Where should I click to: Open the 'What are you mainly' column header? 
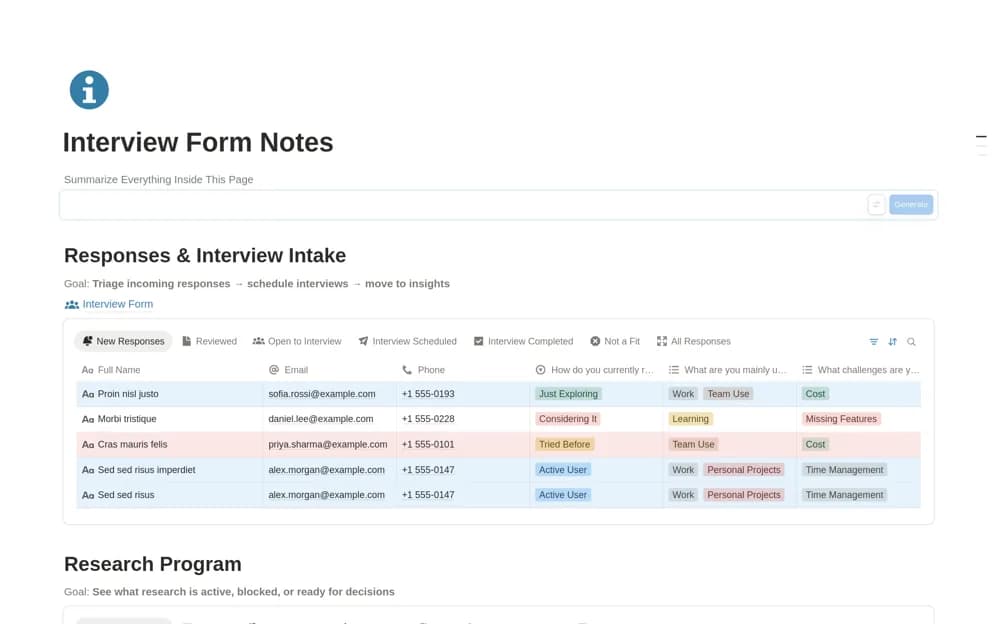[x=730, y=369]
